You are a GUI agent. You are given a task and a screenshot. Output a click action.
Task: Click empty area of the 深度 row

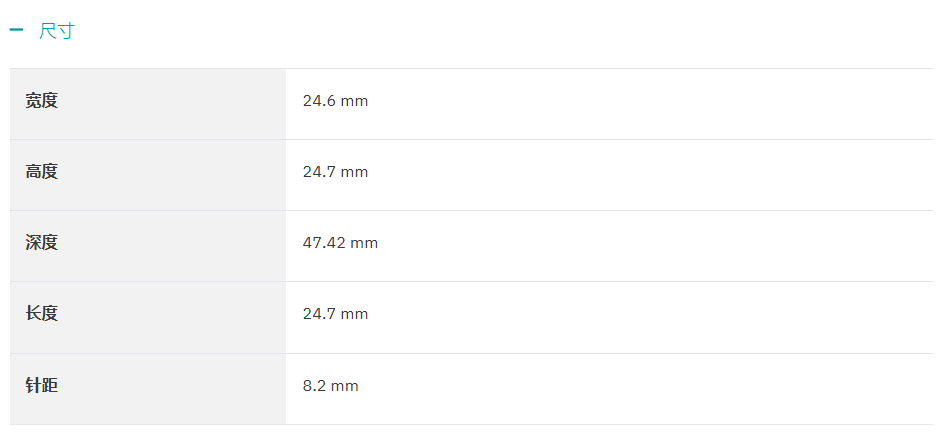pyautogui.click(x=652, y=246)
